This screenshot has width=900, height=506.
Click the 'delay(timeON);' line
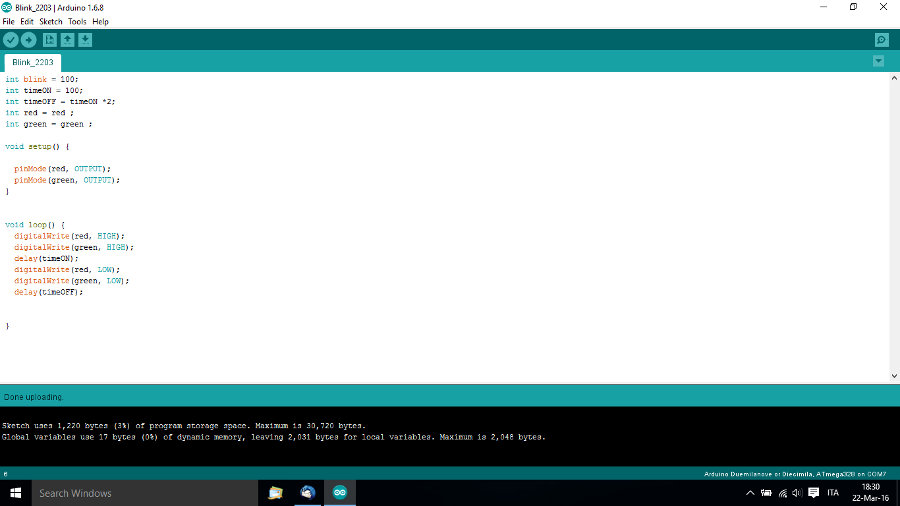pyautogui.click(x=46, y=258)
